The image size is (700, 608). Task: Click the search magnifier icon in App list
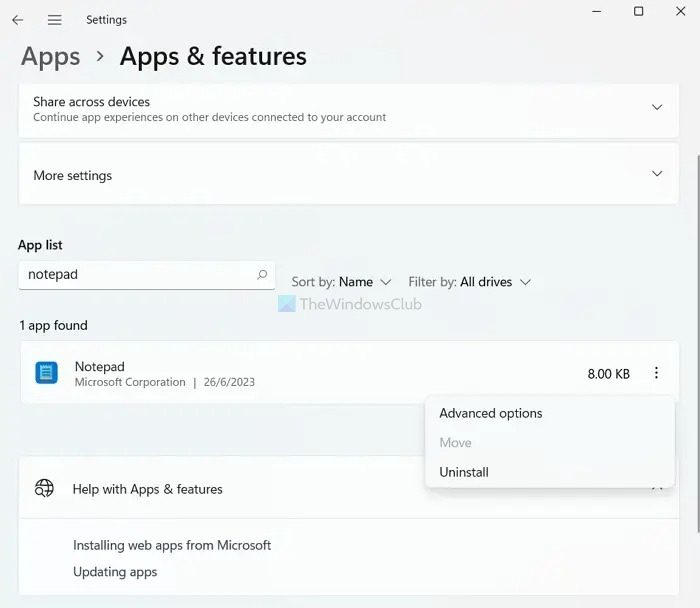(x=262, y=275)
